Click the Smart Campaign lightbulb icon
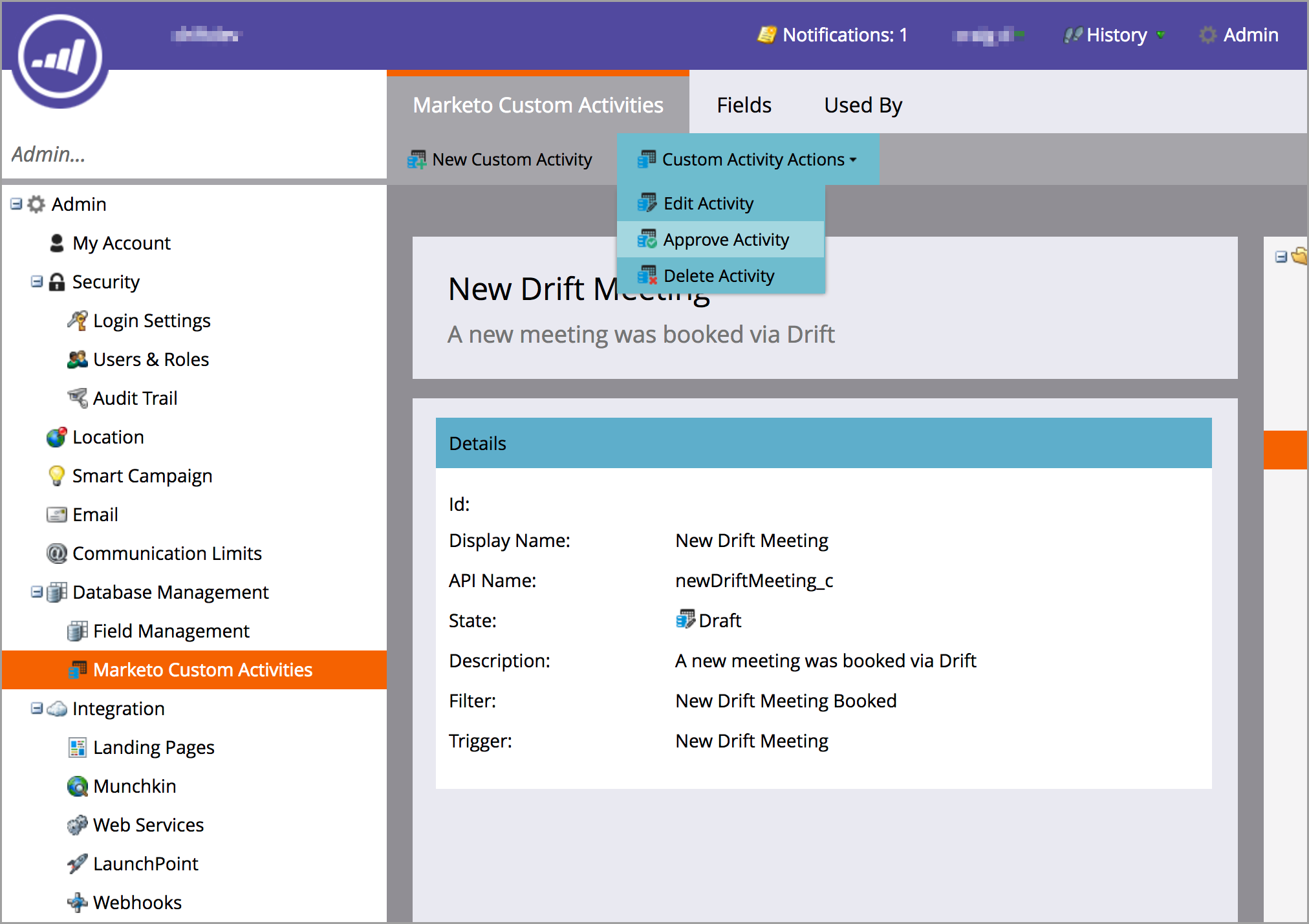This screenshot has height=924, width=1309. (57, 476)
